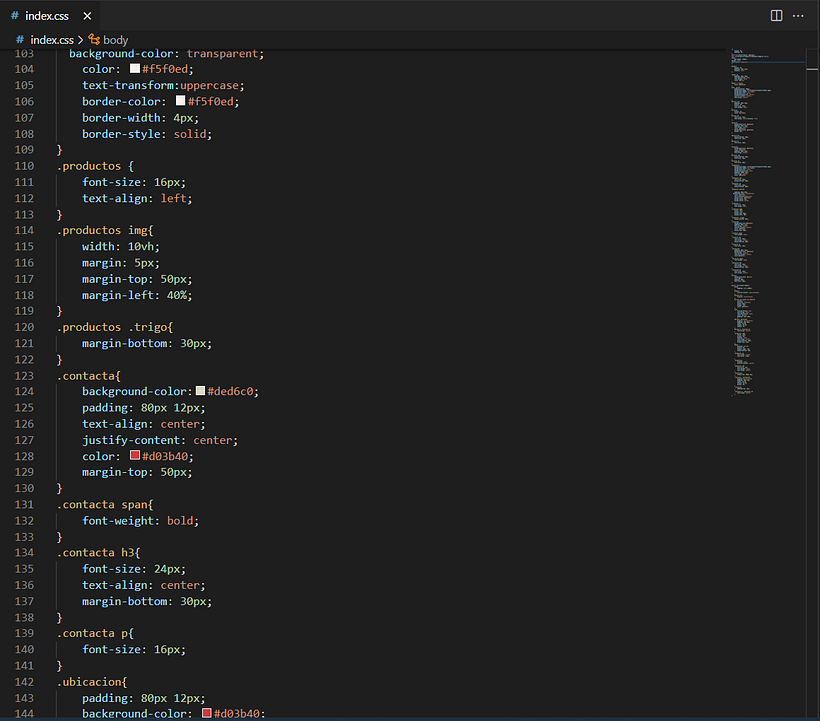Click the ".productos img{" selector line
Screen dimensions: 820x721
(x=105, y=230)
